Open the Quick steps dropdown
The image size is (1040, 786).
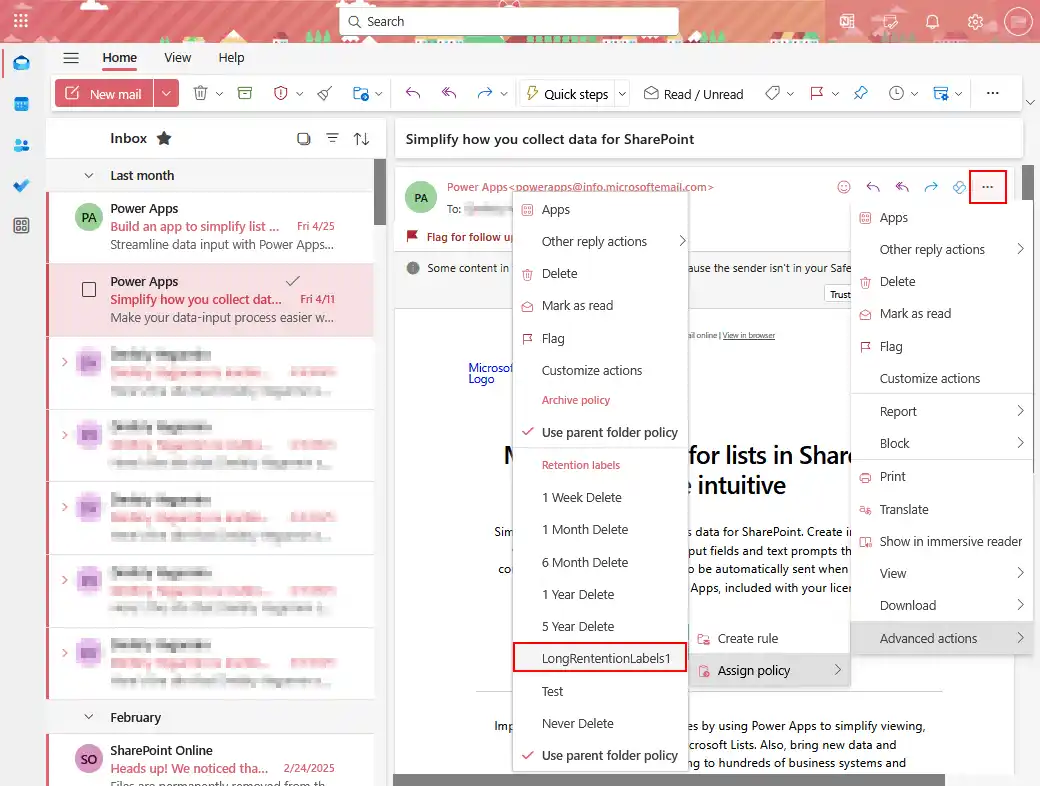(621, 93)
